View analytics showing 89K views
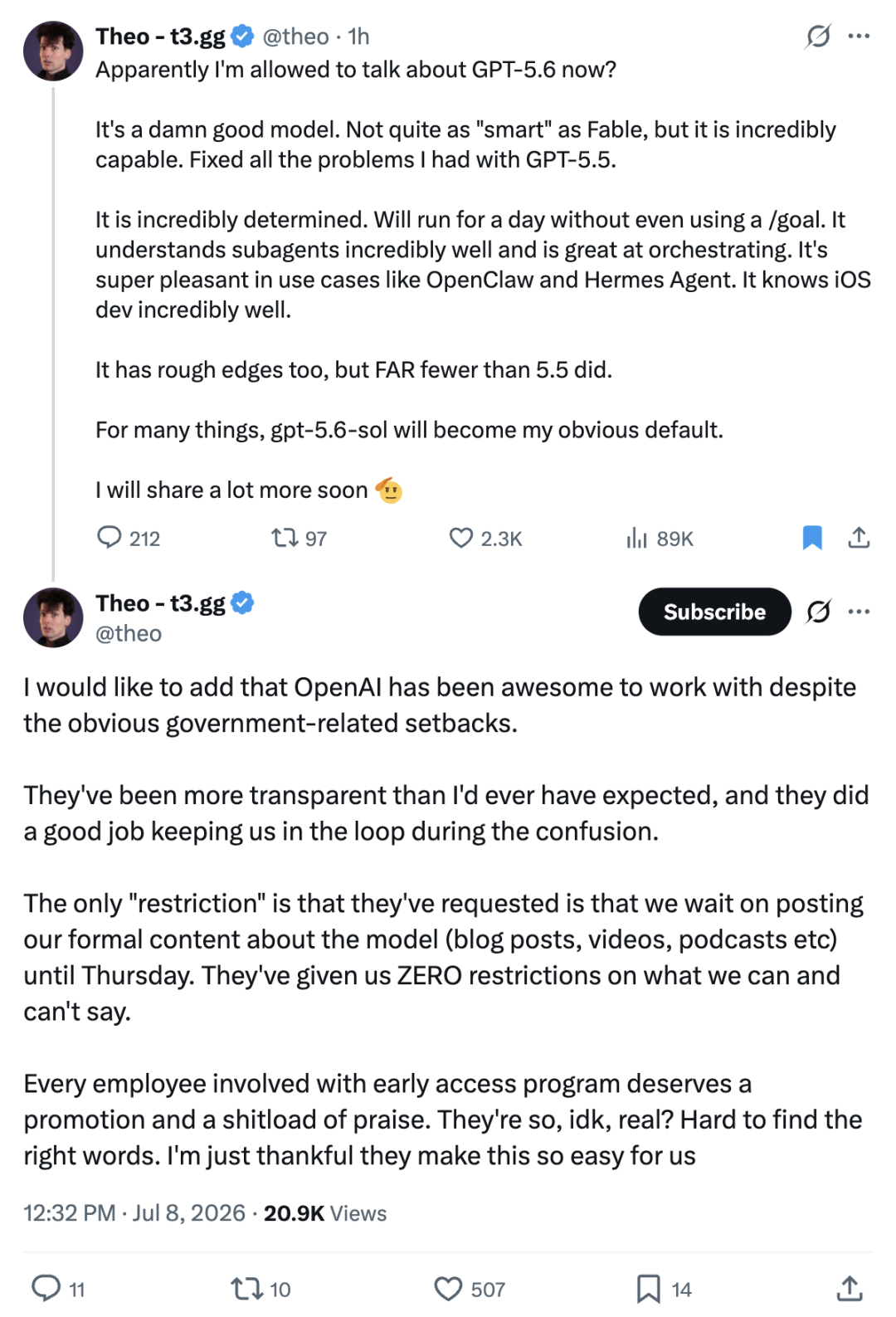Image resolution: width=896 pixels, height=1317 pixels. pos(660,538)
